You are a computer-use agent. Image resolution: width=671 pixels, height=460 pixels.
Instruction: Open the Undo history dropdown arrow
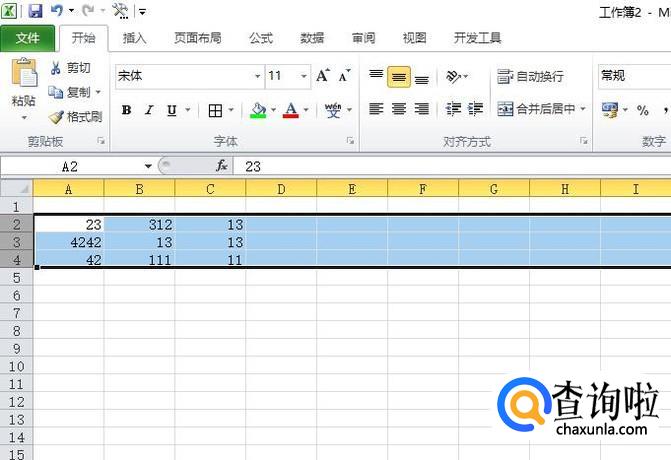(x=71, y=10)
